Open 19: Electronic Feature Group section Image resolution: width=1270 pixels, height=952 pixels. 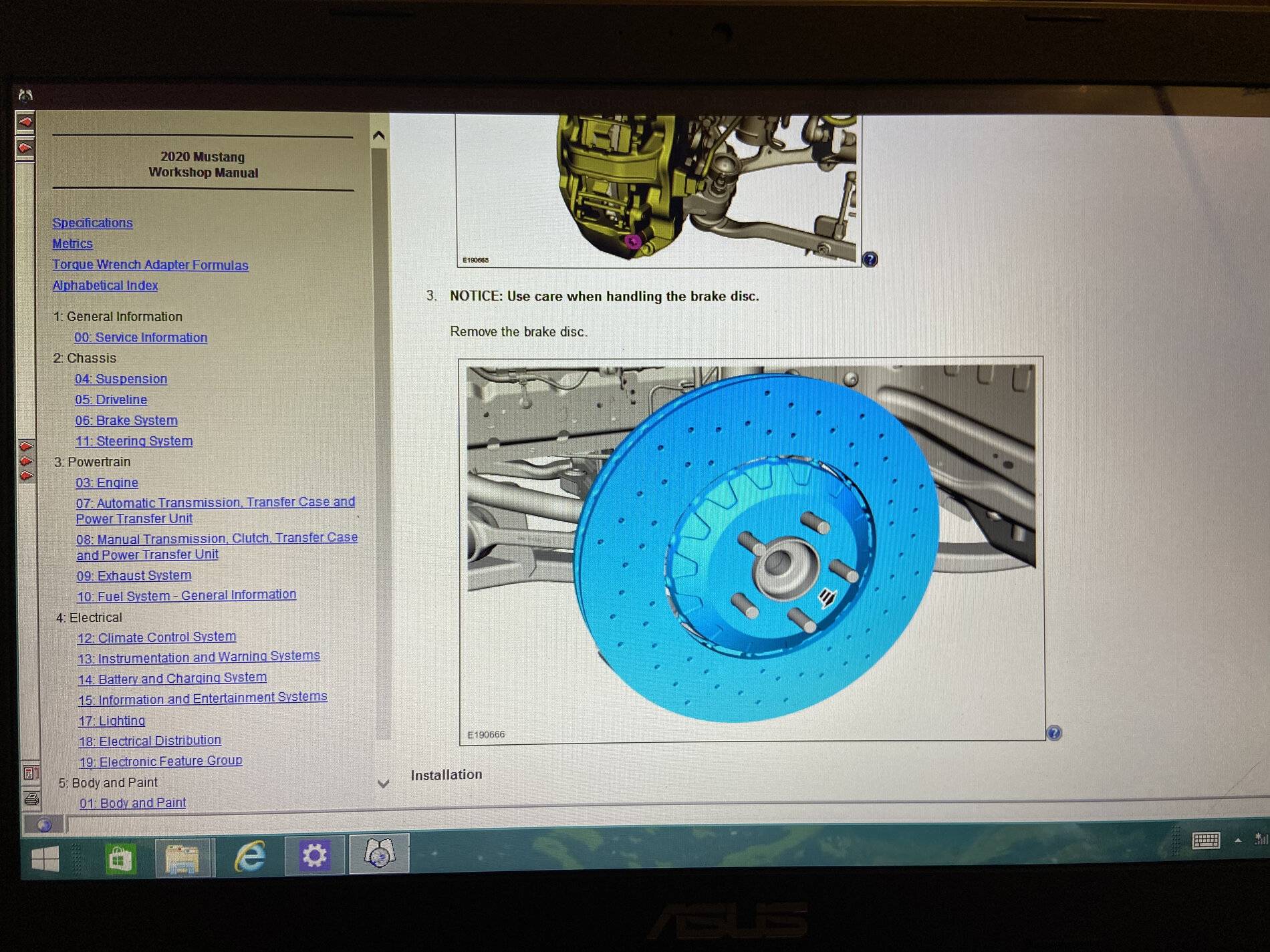(160, 761)
